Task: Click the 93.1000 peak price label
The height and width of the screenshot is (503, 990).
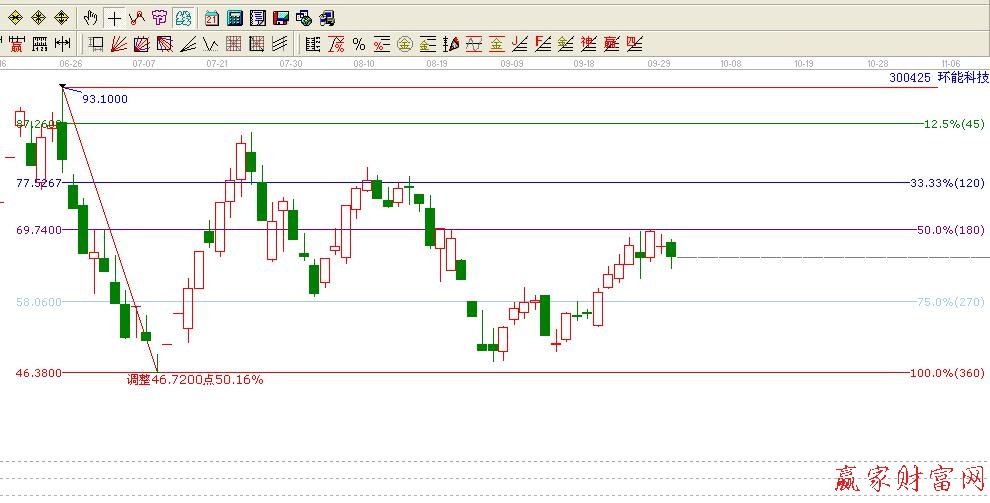Action: [104, 98]
